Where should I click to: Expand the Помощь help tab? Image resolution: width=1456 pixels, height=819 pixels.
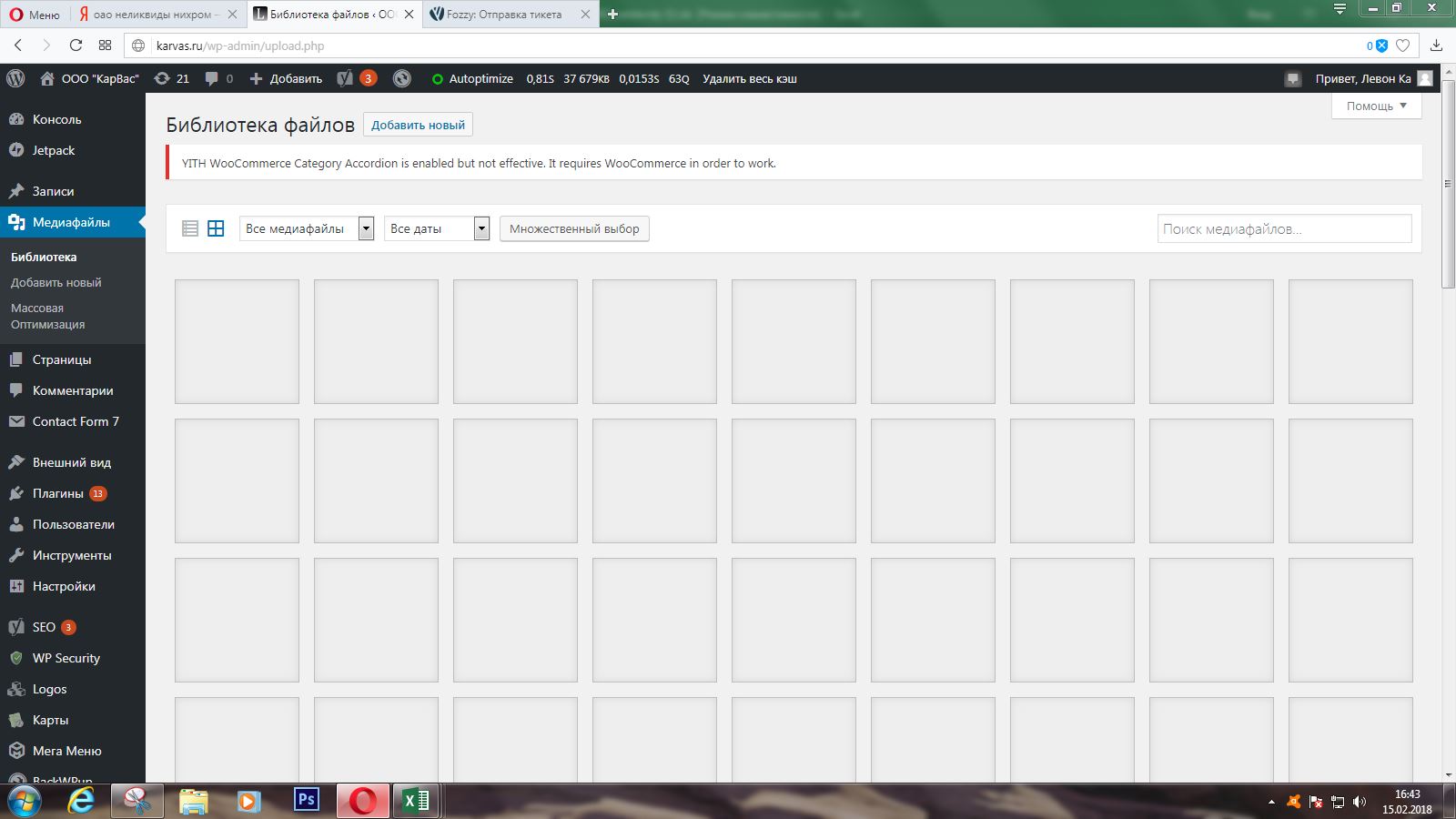(1376, 106)
